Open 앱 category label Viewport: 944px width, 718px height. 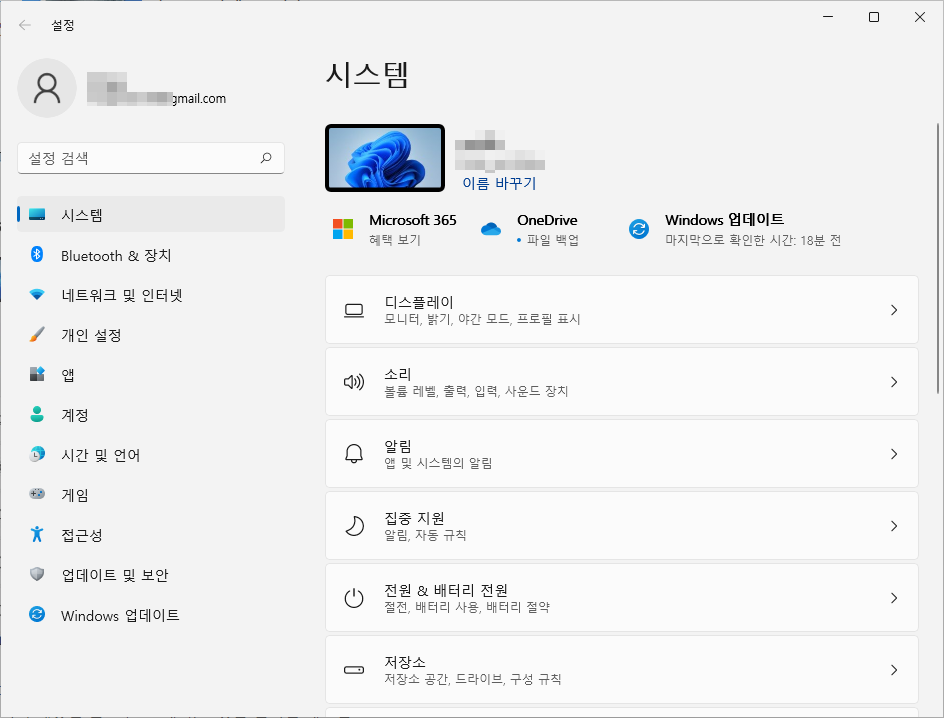[x=68, y=375]
